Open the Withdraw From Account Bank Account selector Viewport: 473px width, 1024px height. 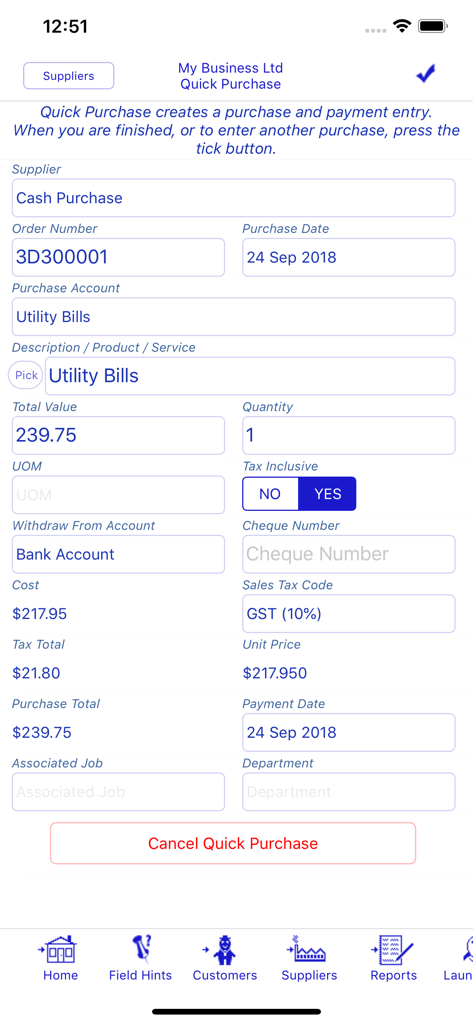click(x=118, y=554)
